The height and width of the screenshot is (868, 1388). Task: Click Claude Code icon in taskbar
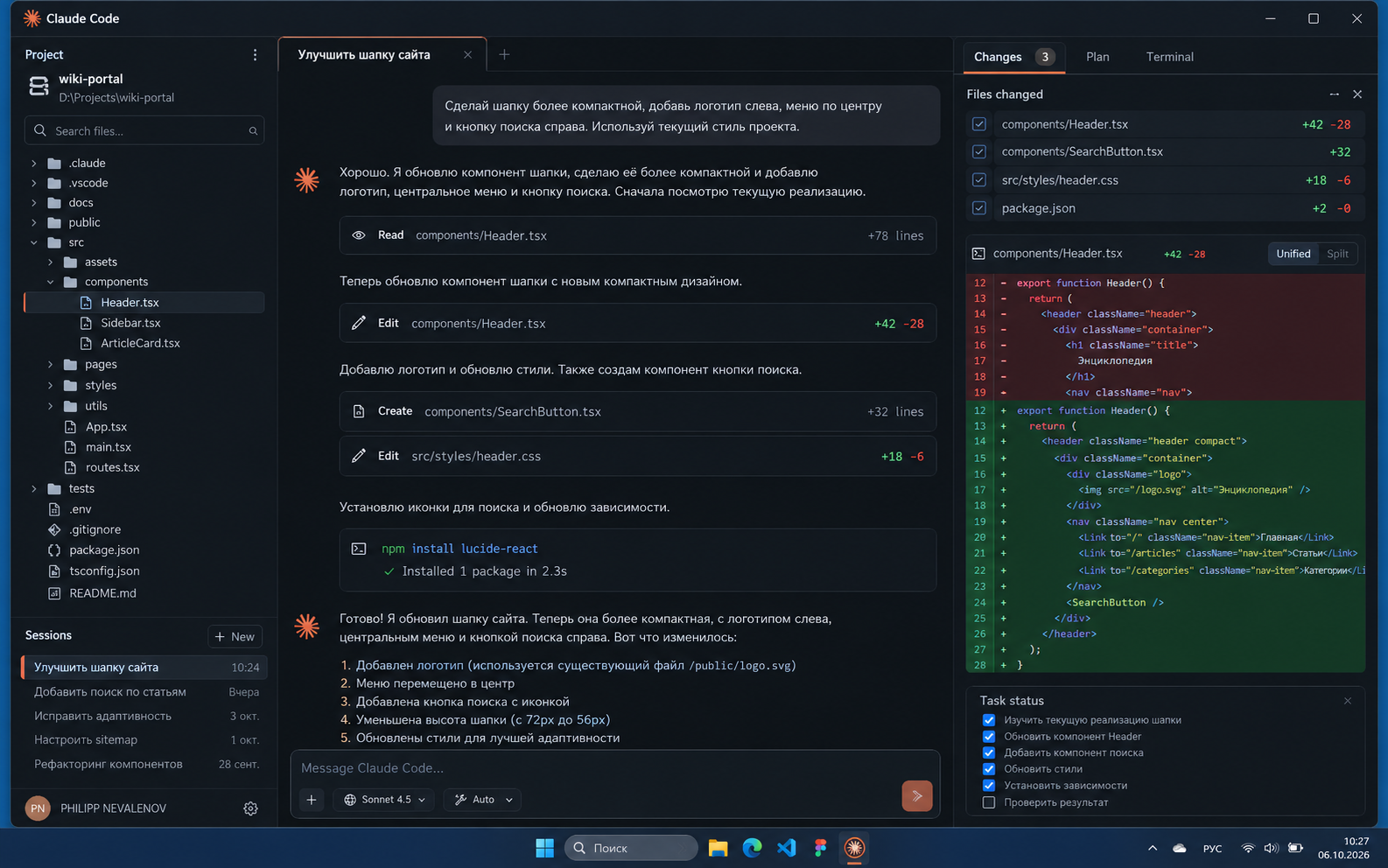coord(854,848)
